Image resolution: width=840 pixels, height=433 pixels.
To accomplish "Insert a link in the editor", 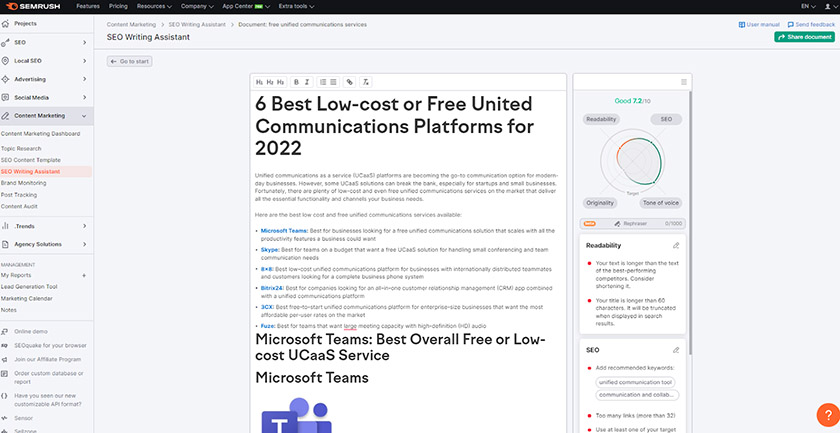I will (x=349, y=82).
